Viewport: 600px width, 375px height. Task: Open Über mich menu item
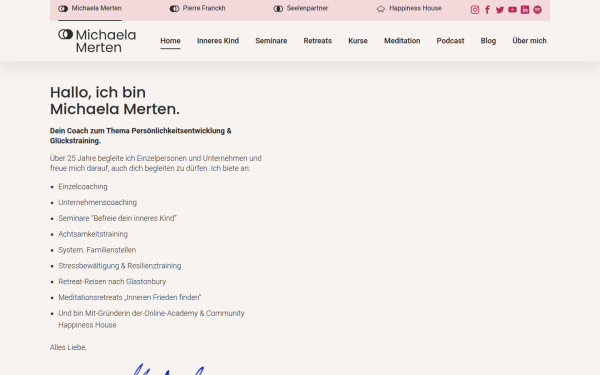529,41
